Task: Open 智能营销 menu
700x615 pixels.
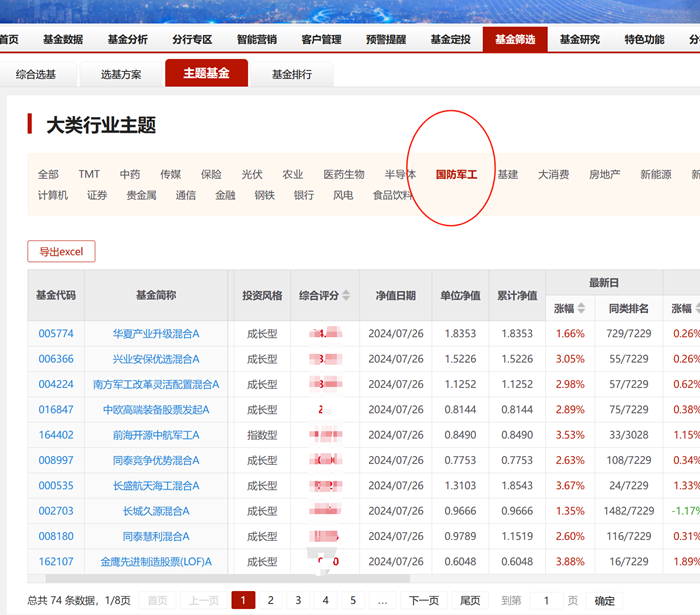Action: click(x=257, y=39)
